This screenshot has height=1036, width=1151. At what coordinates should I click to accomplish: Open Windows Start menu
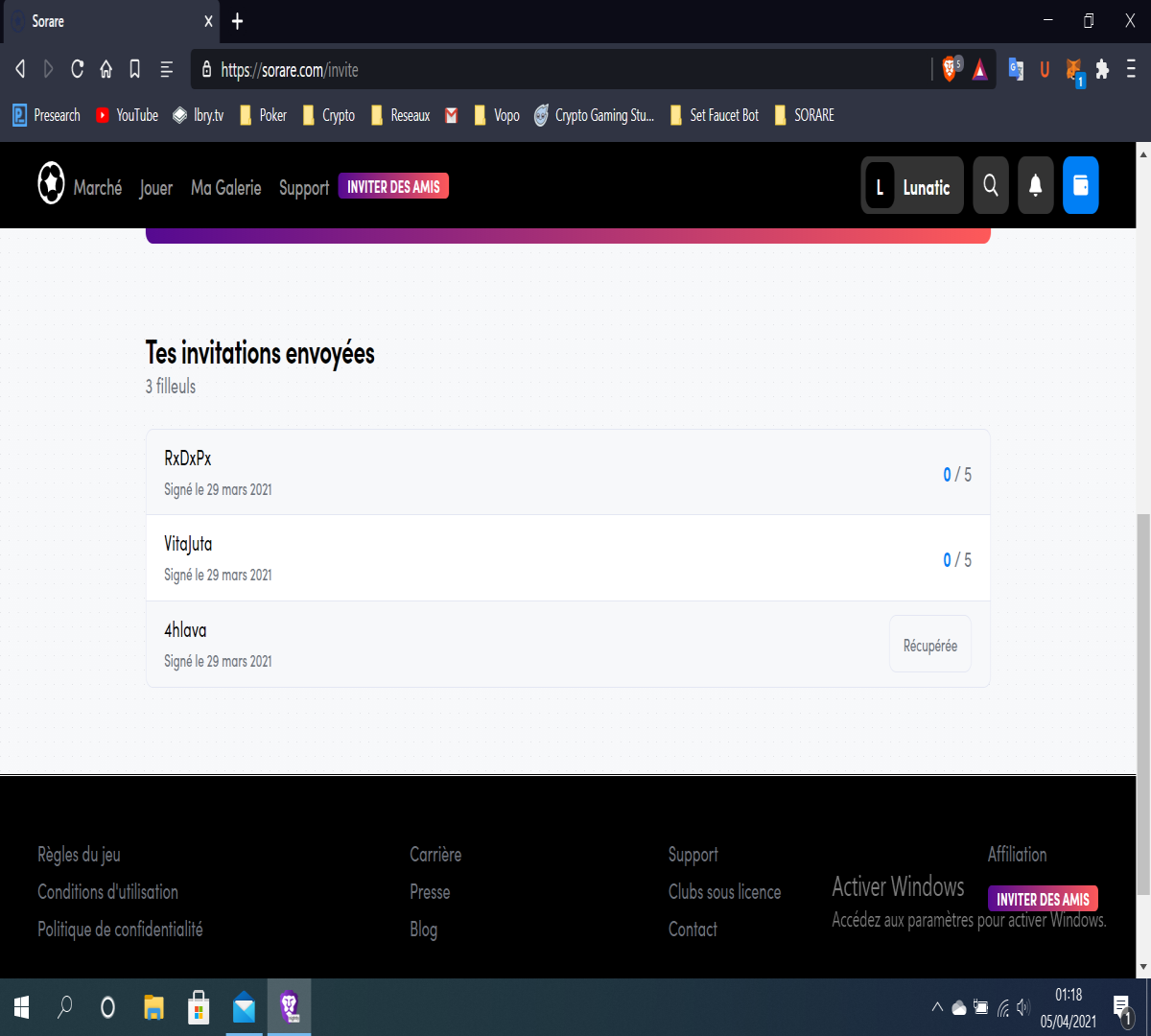21,1007
